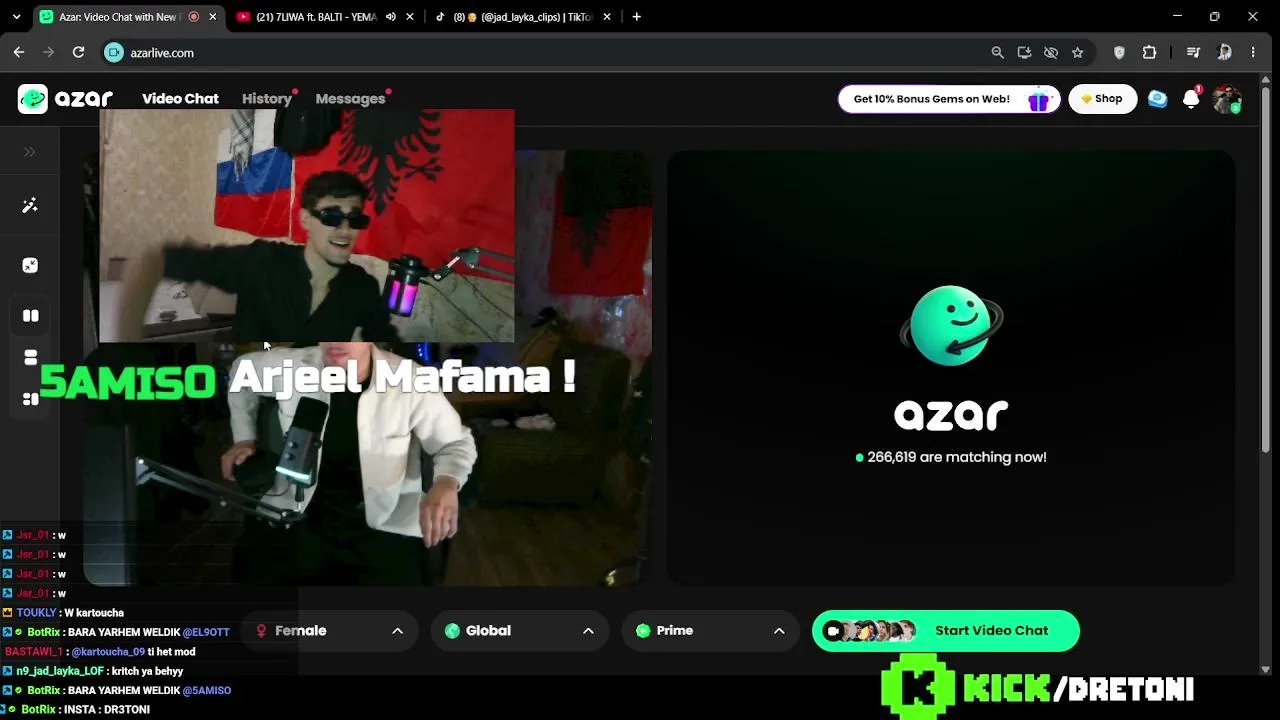Switch to the jad_layka_clips TikTok tab

point(522,17)
